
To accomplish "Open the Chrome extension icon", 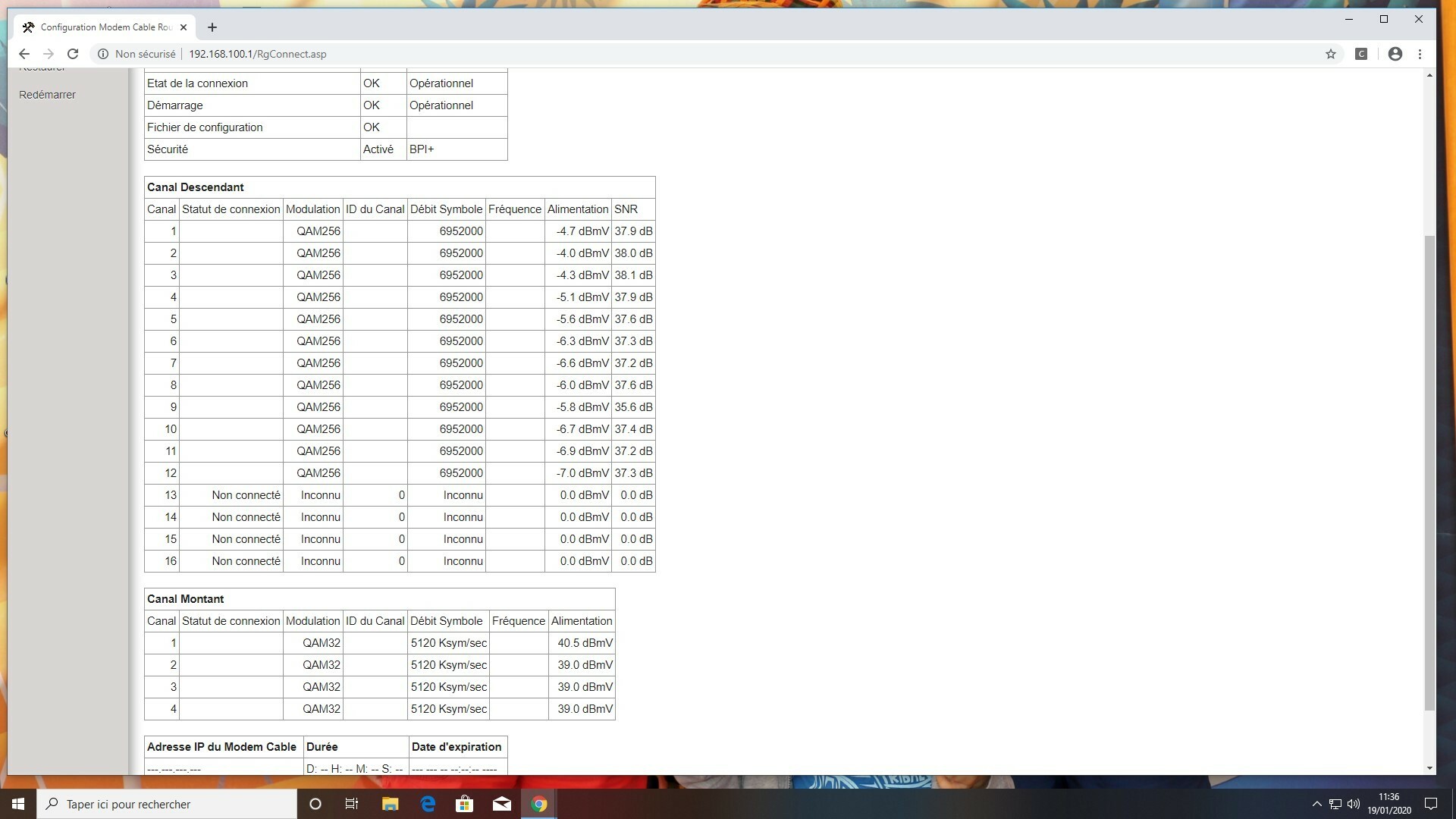I will coord(1361,54).
